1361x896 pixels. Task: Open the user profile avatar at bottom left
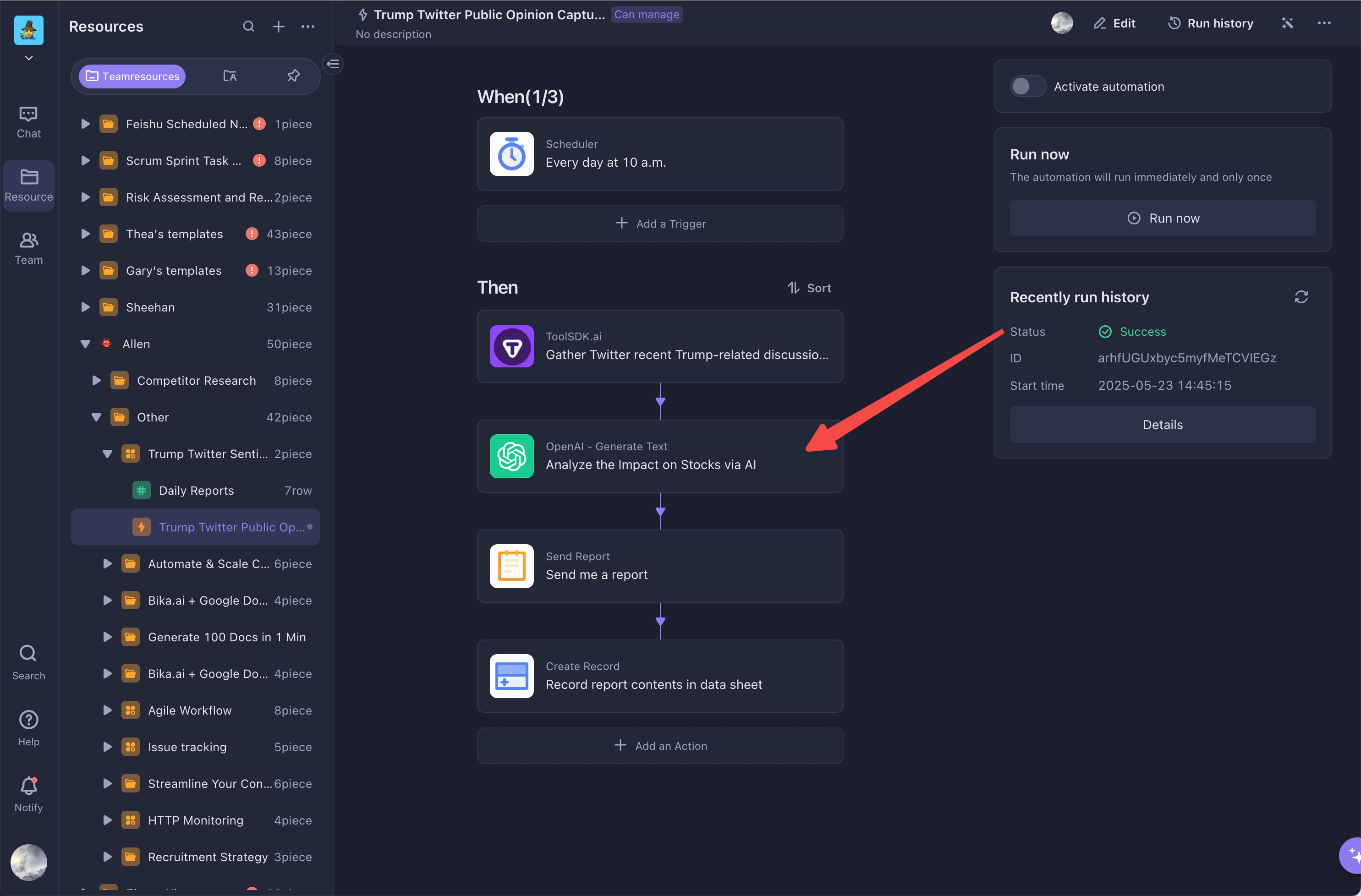tap(28, 862)
